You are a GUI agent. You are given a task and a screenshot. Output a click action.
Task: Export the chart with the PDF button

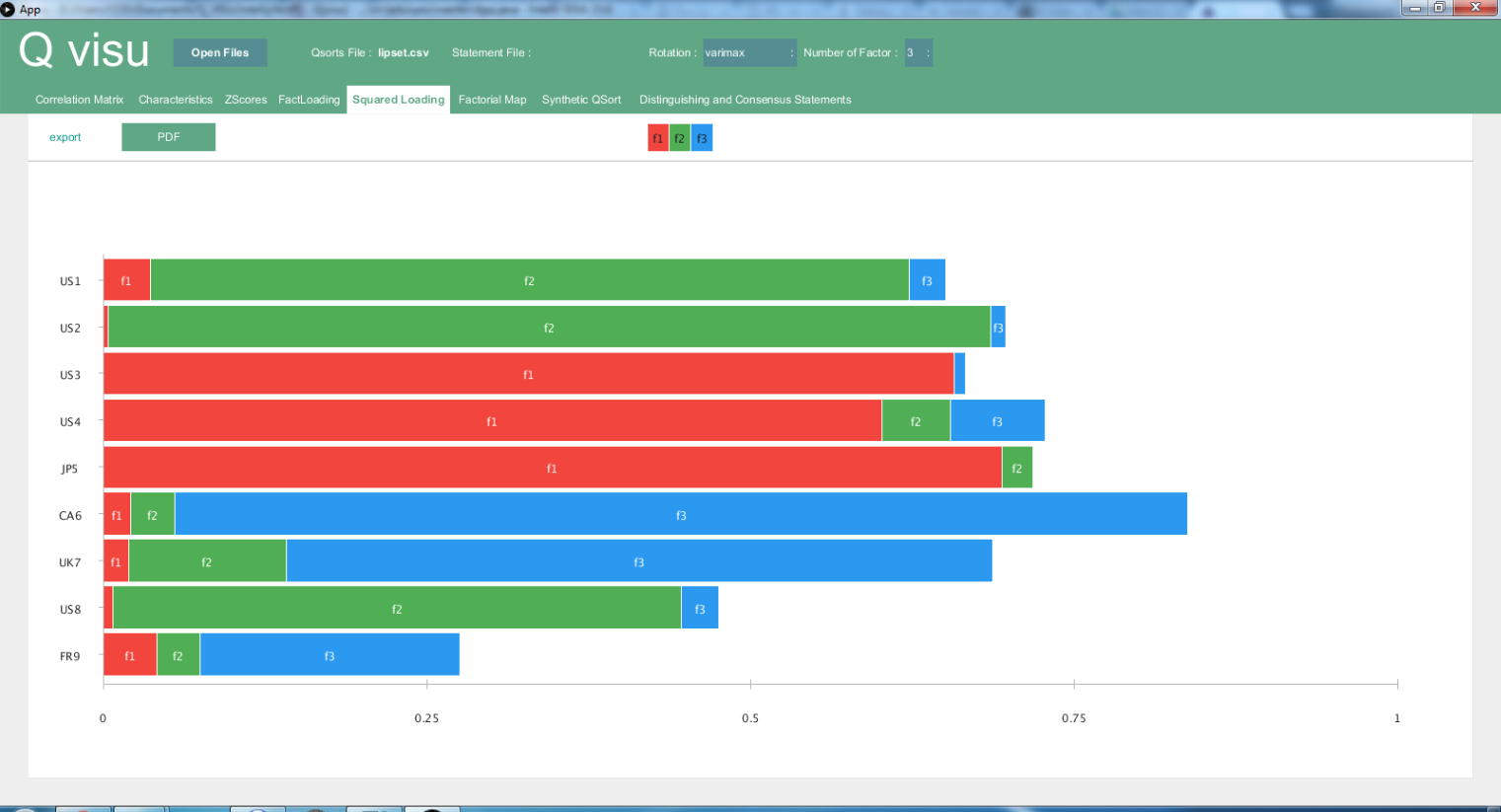click(x=169, y=137)
